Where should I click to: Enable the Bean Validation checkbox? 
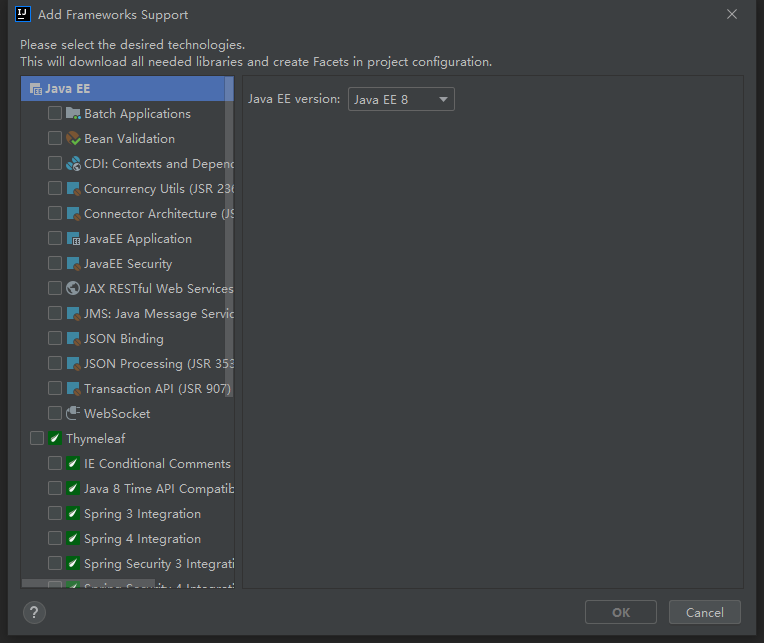point(55,138)
